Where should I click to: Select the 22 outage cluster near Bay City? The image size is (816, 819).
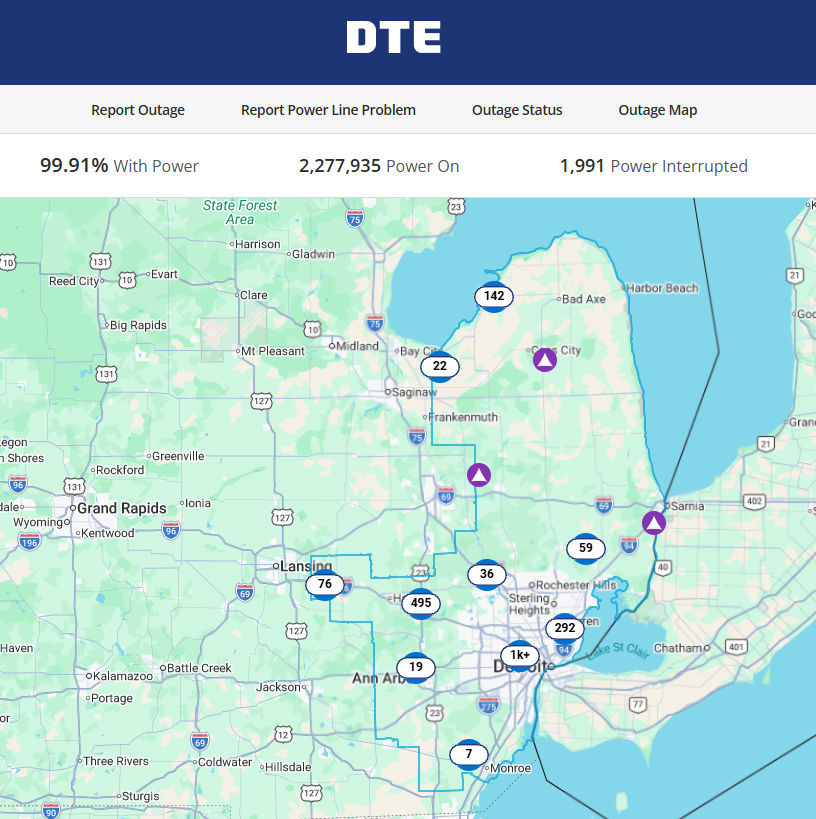tap(440, 366)
